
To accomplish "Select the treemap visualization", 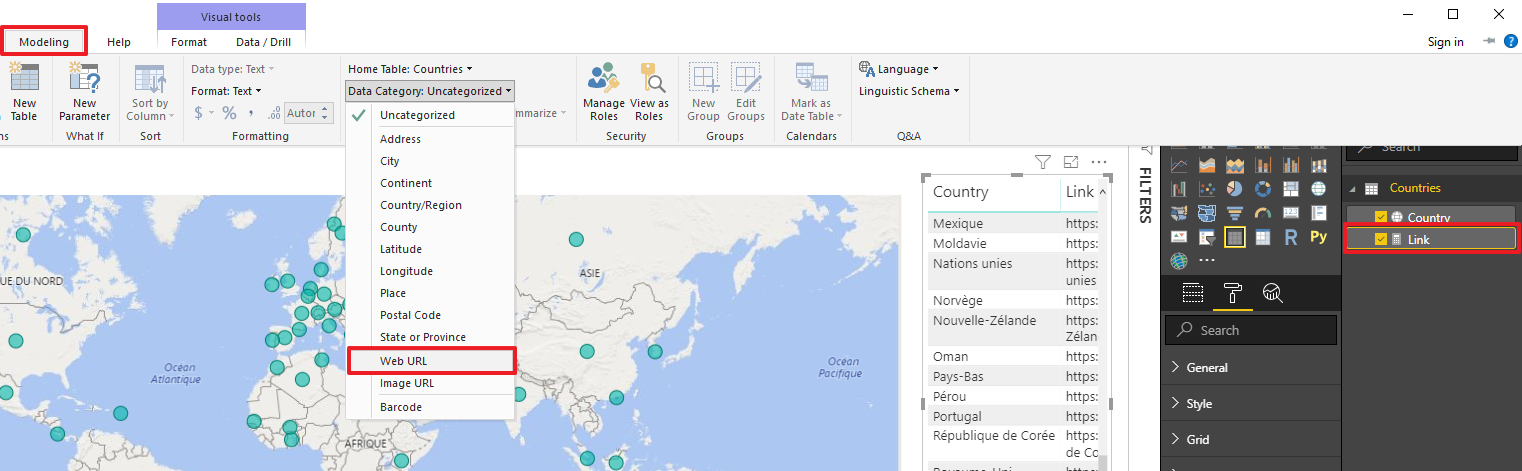I will click(1291, 188).
